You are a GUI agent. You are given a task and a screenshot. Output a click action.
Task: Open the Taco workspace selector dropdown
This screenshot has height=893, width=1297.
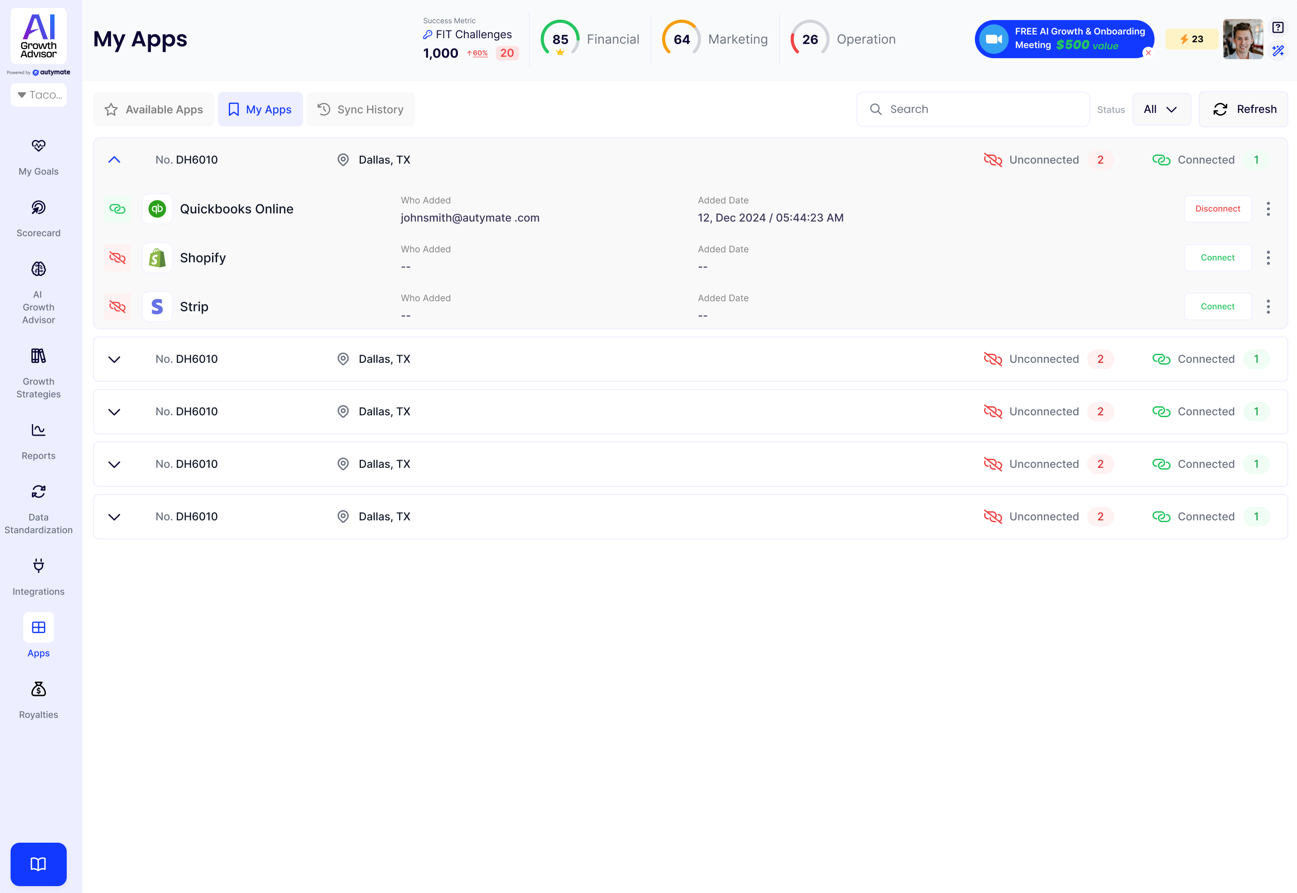[38, 95]
